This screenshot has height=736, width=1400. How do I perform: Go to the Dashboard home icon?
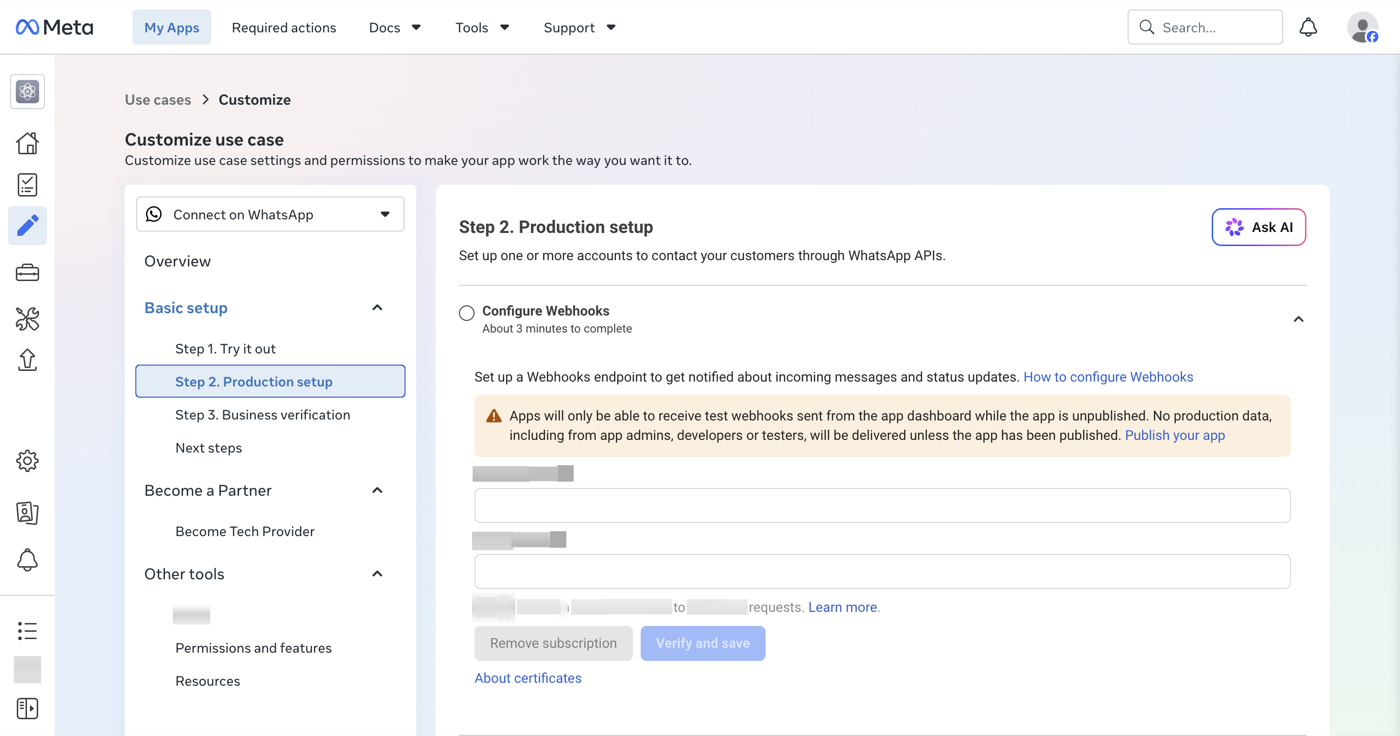(x=27, y=143)
